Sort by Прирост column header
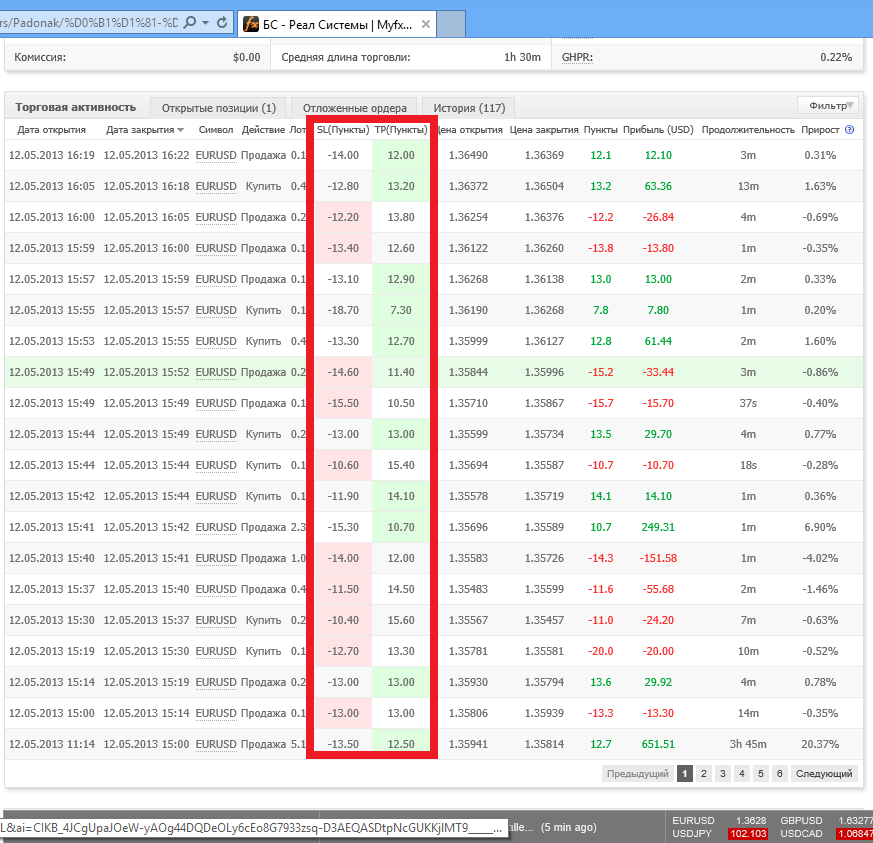The image size is (873, 843). coord(820,130)
